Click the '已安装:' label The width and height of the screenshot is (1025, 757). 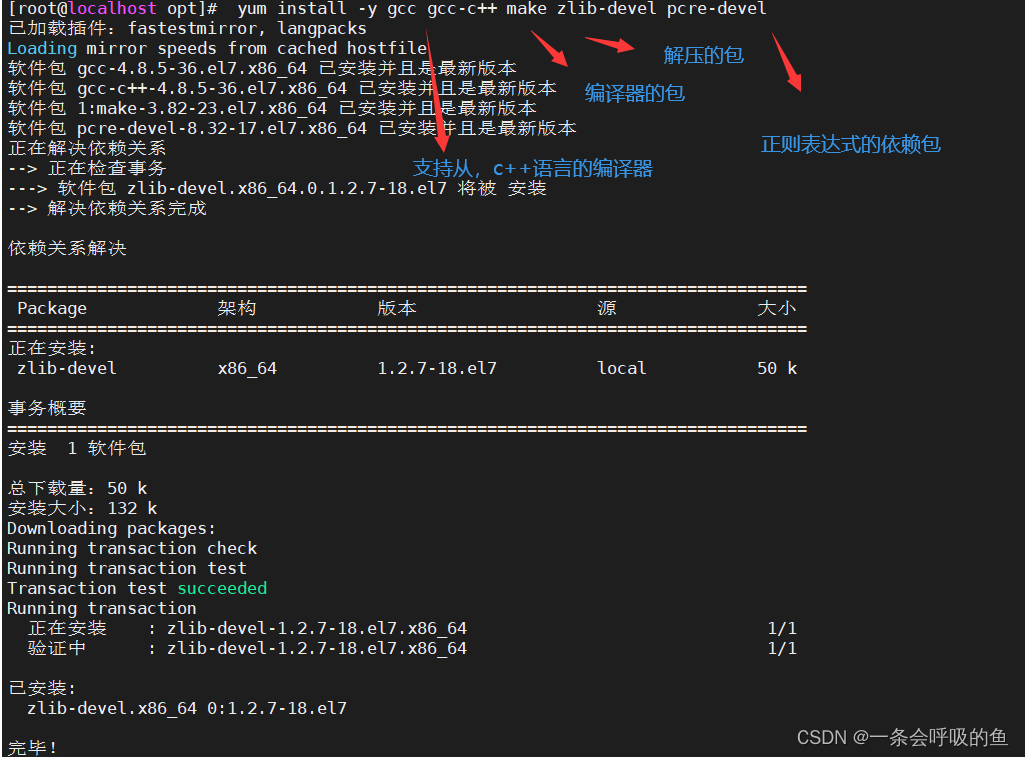pos(42,688)
